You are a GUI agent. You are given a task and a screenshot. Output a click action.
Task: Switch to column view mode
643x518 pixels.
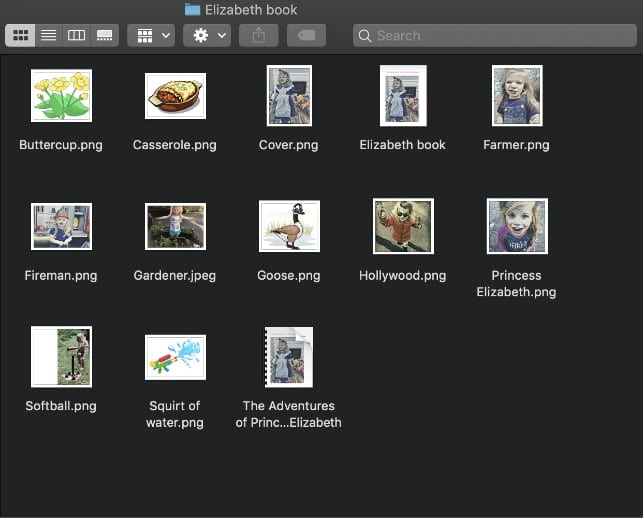pyautogui.click(x=76, y=35)
